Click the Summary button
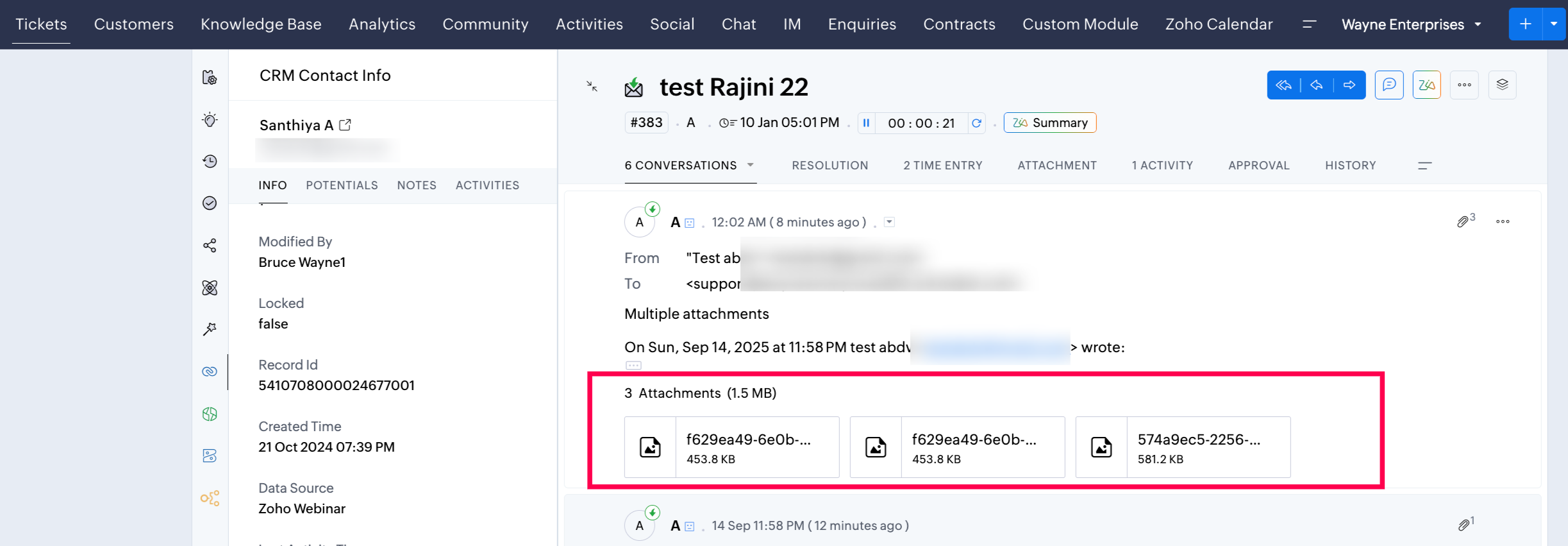 1049,123
